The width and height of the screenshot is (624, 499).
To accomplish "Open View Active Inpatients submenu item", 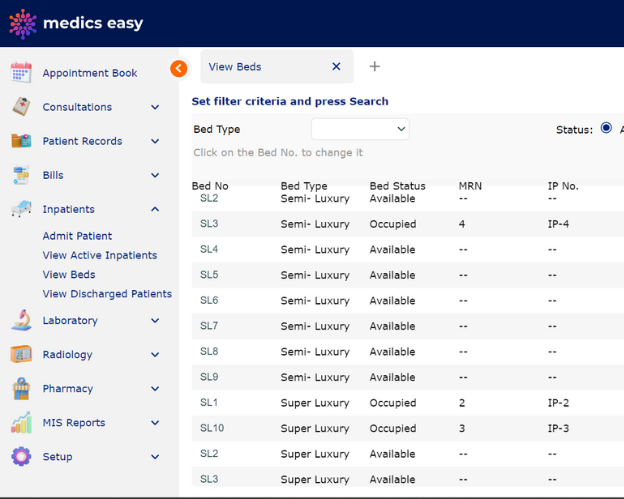I will (x=100, y=255).
